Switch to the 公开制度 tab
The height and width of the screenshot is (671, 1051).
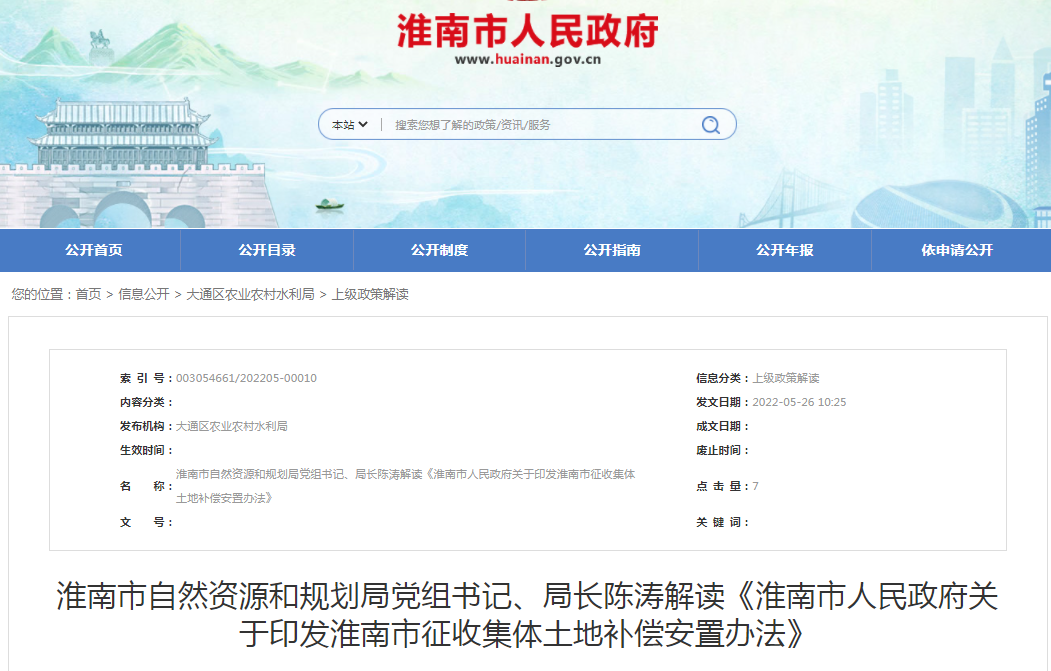tap(437, 251)
